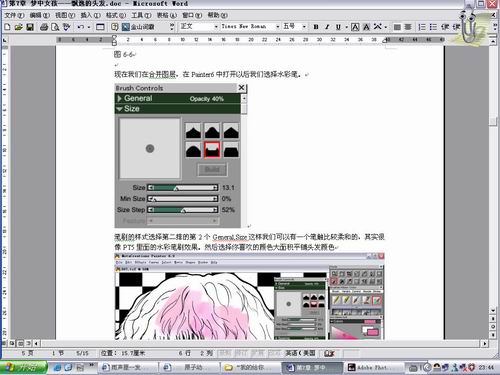This screenshot has height=375, width=500.
Task: Toggle Italic formatting
Action: coord(327,27)
